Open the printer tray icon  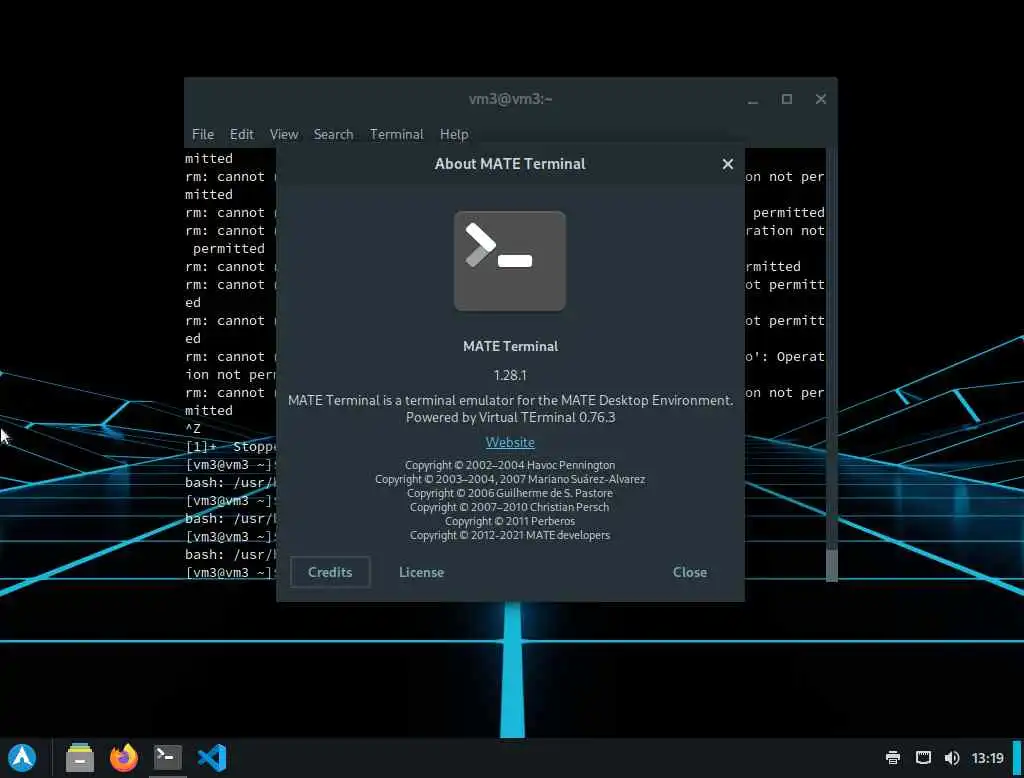tap(892, 758)
